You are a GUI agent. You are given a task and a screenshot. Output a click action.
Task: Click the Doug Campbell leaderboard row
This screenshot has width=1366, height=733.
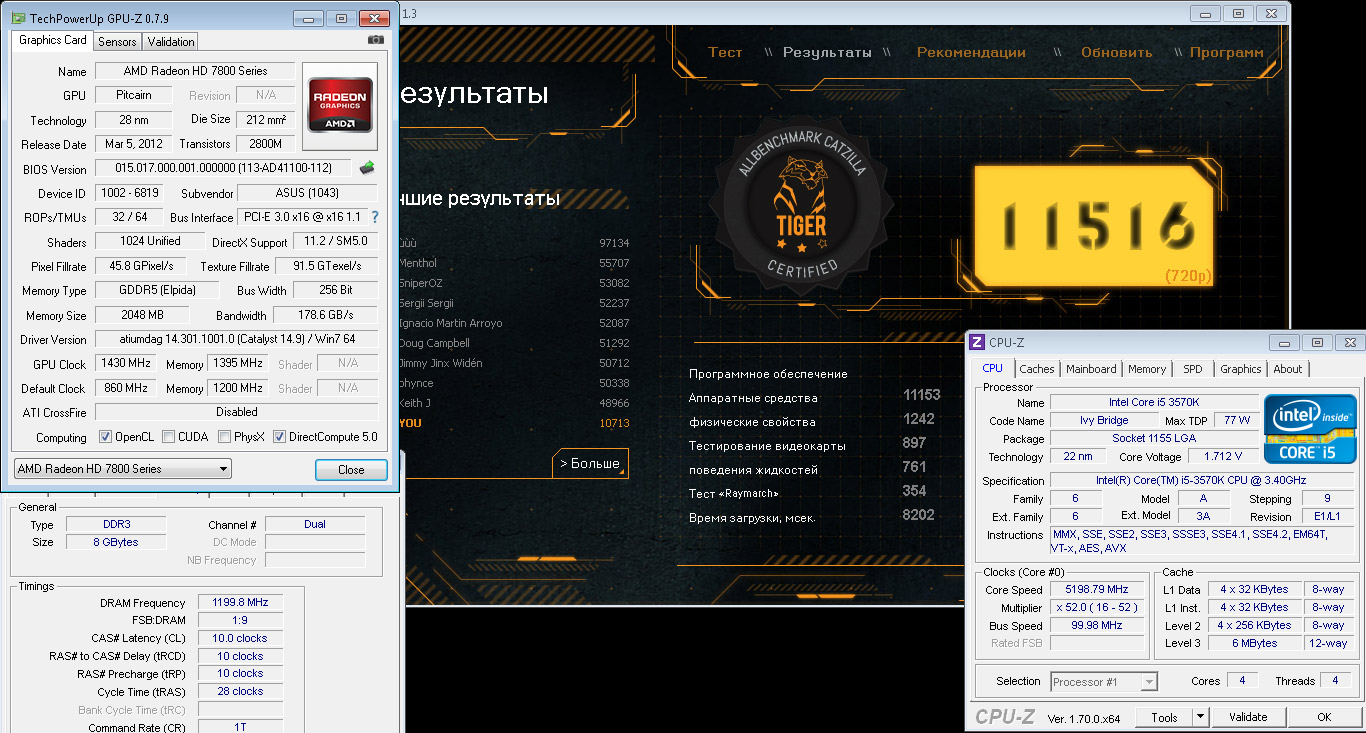(x=513, y=343)
